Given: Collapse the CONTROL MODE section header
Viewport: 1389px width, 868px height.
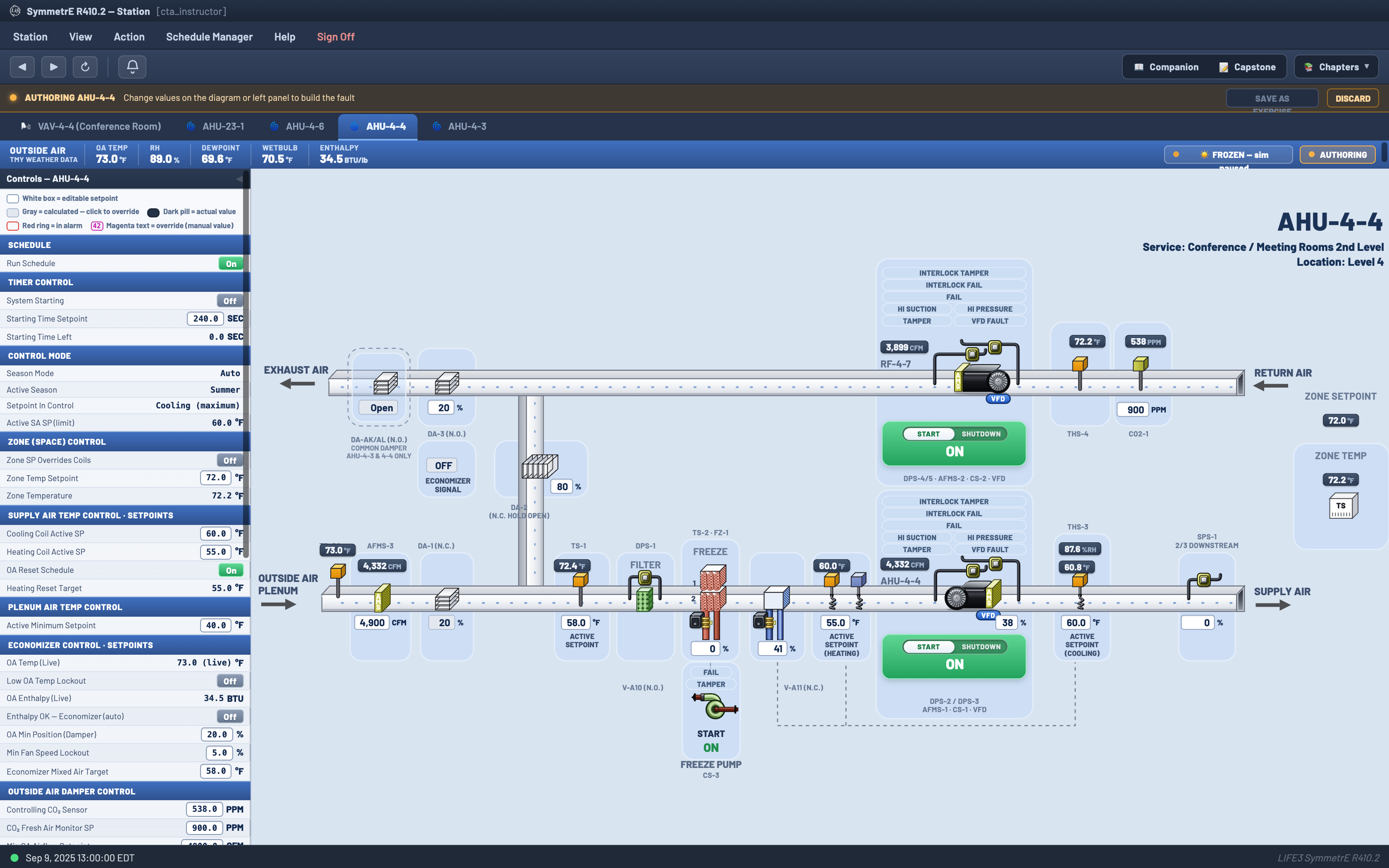Looking at the screenshot, I should click(x=125, y=356).
